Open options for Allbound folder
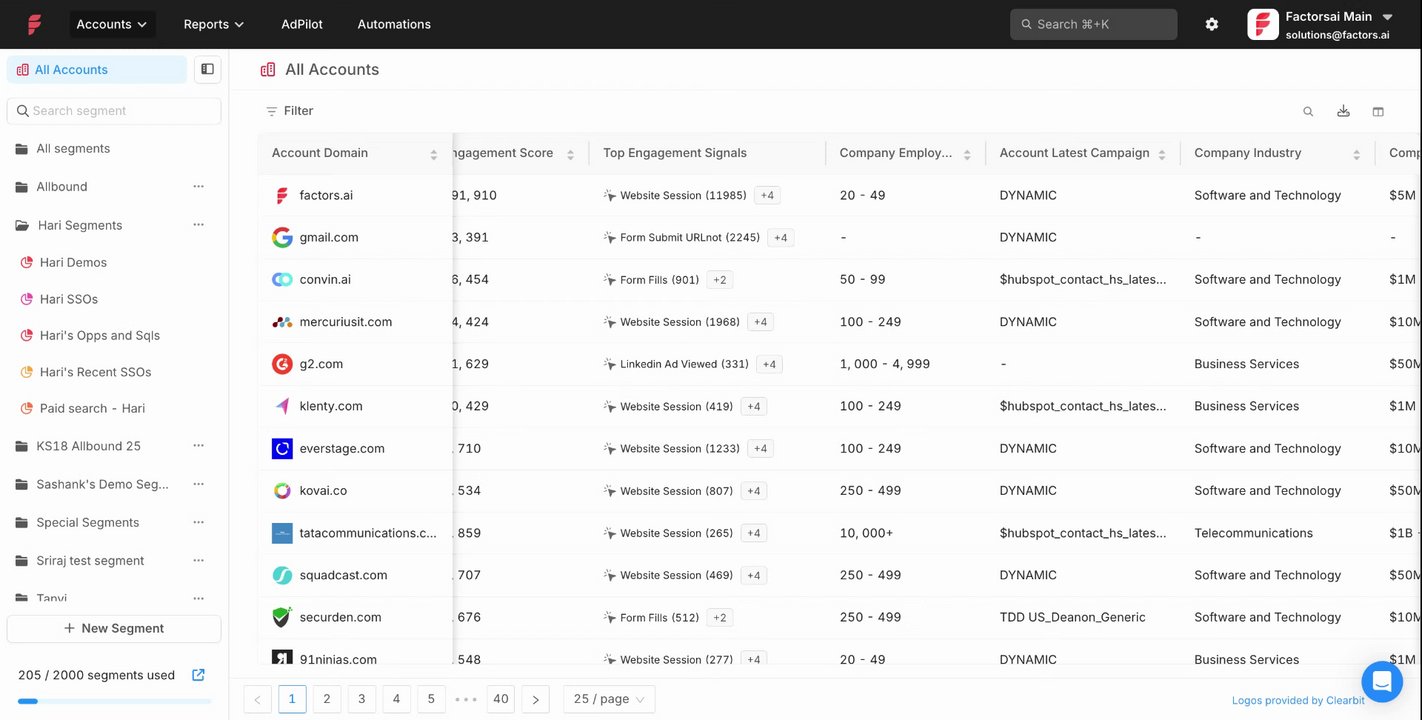Screen dimensions: 1422x720 198,187
